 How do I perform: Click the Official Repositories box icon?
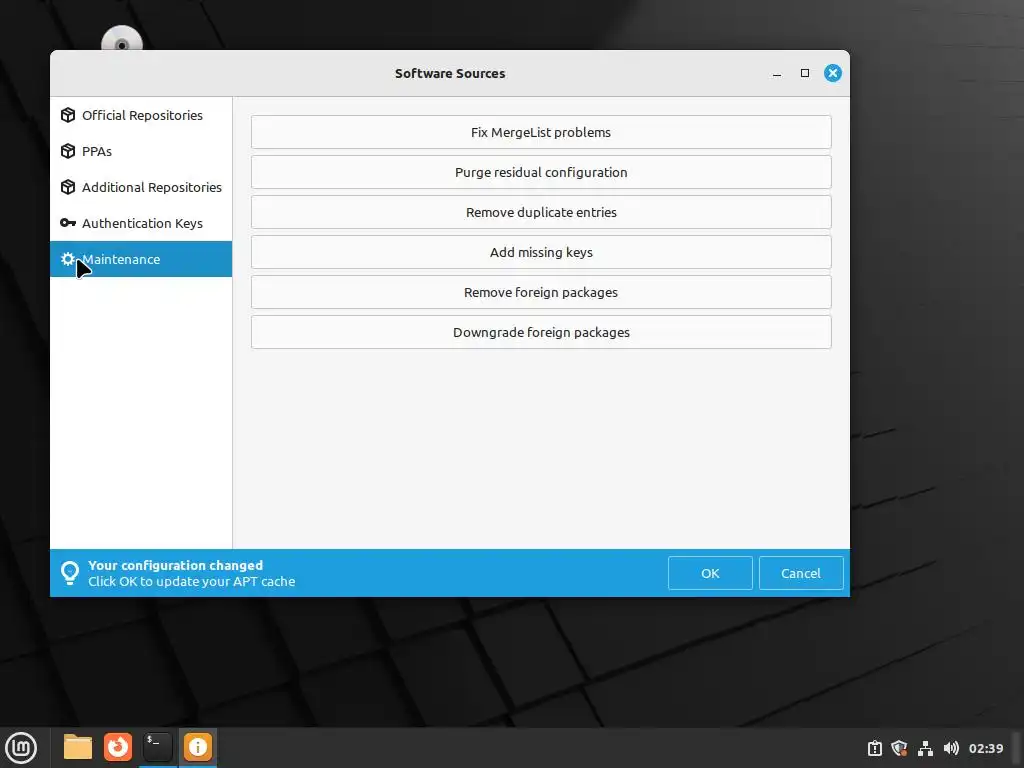[x=68, y=115]
